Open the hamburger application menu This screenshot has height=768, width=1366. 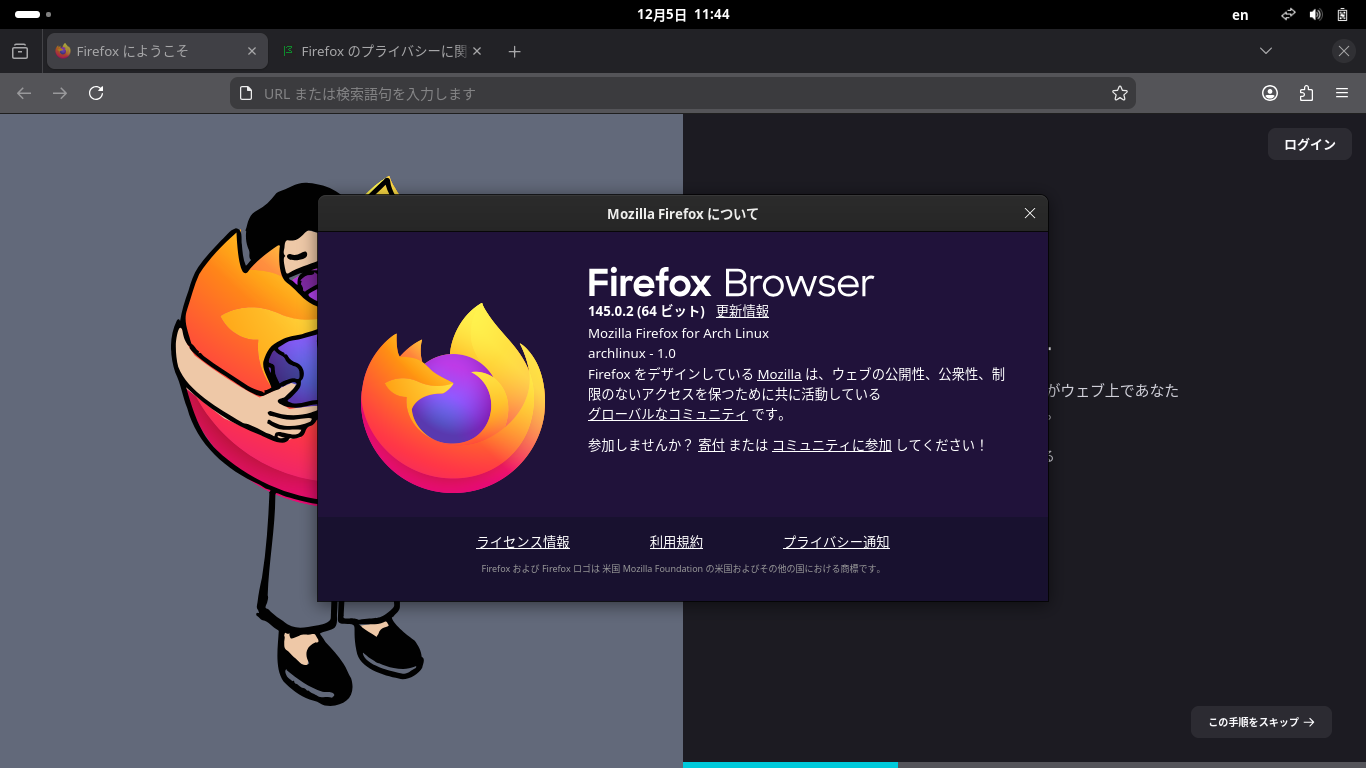tap(1342, 93)
